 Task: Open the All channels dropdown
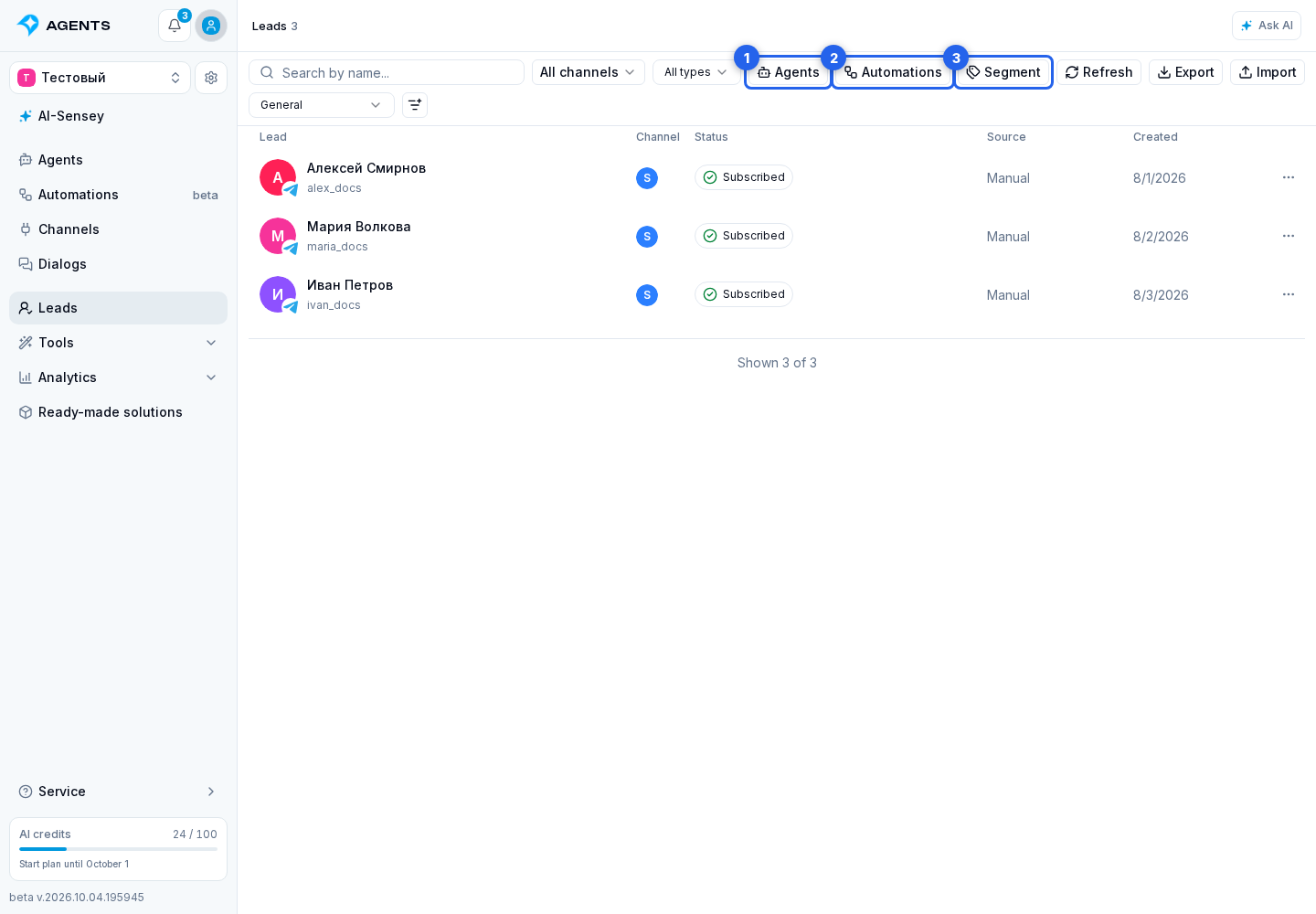[588, 72]
